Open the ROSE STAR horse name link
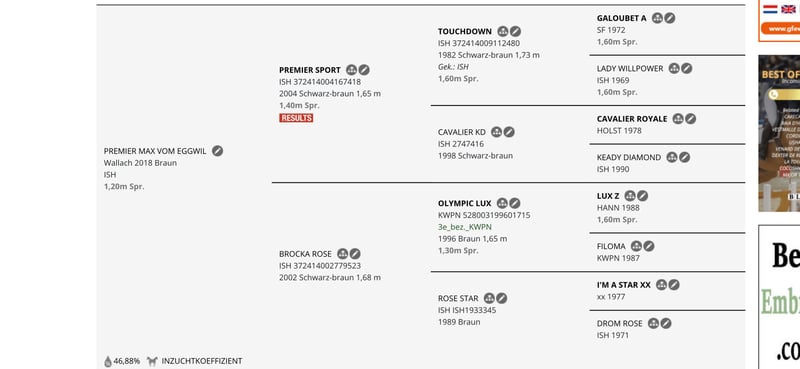 point(458,299)
